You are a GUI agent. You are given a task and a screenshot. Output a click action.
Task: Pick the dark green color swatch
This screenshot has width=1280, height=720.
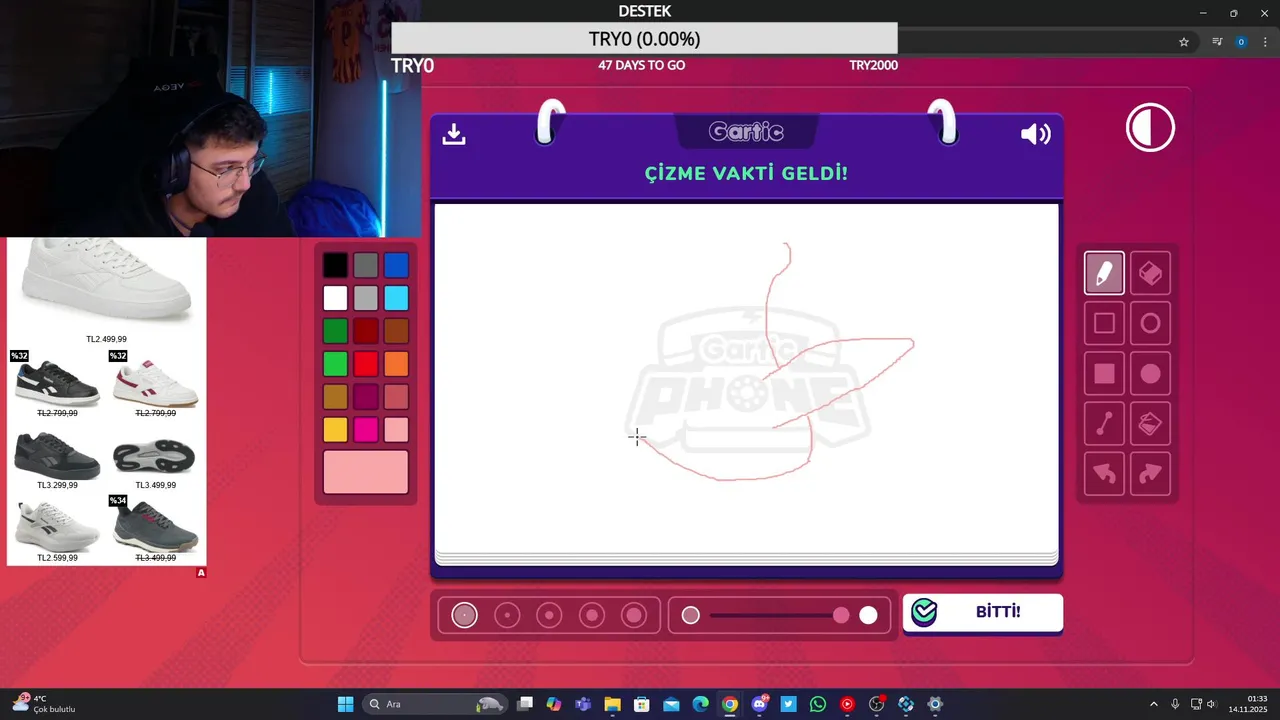pos(335,331)
